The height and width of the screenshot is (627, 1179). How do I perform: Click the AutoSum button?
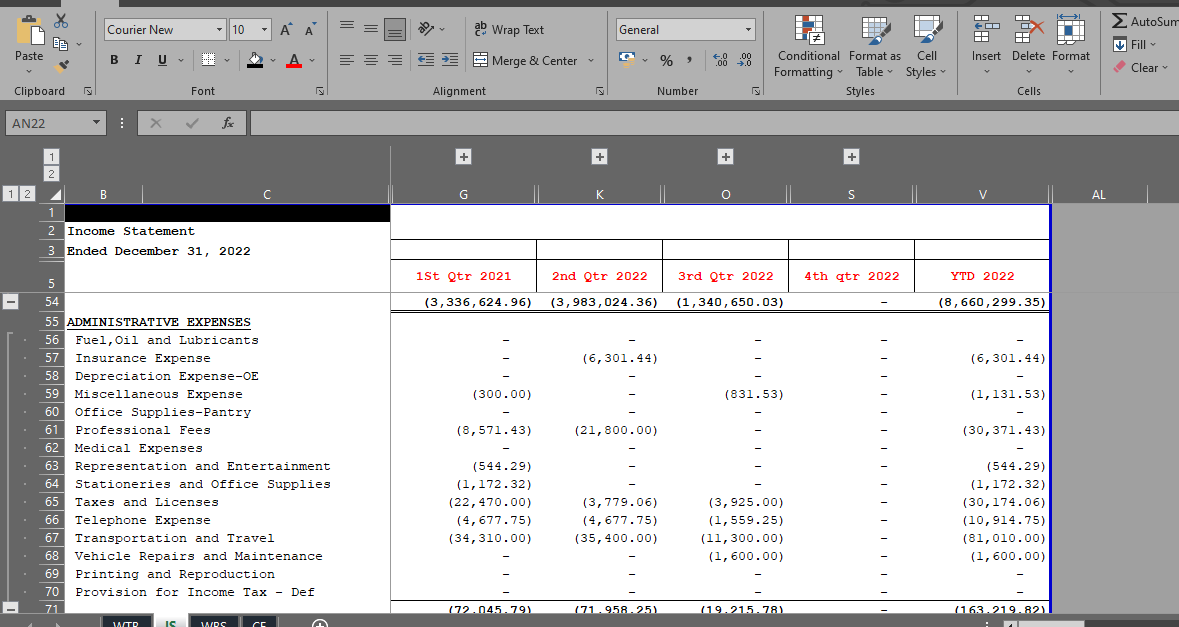click(1144, 21)
